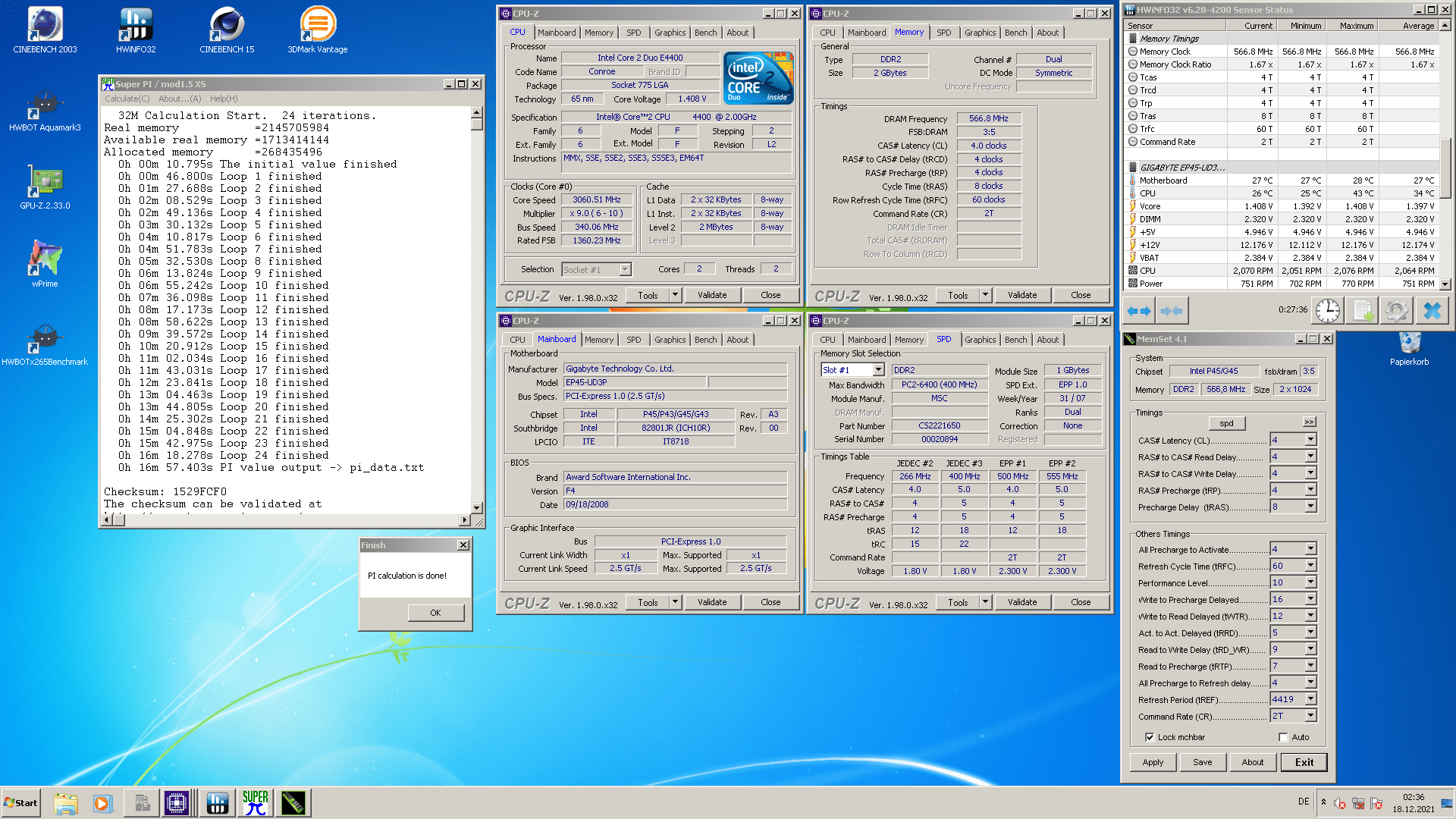Viewport: 1456px width, 819px height.
Task: Open Refresh Period (tREF) dropdown
Action: point(1310,699)
